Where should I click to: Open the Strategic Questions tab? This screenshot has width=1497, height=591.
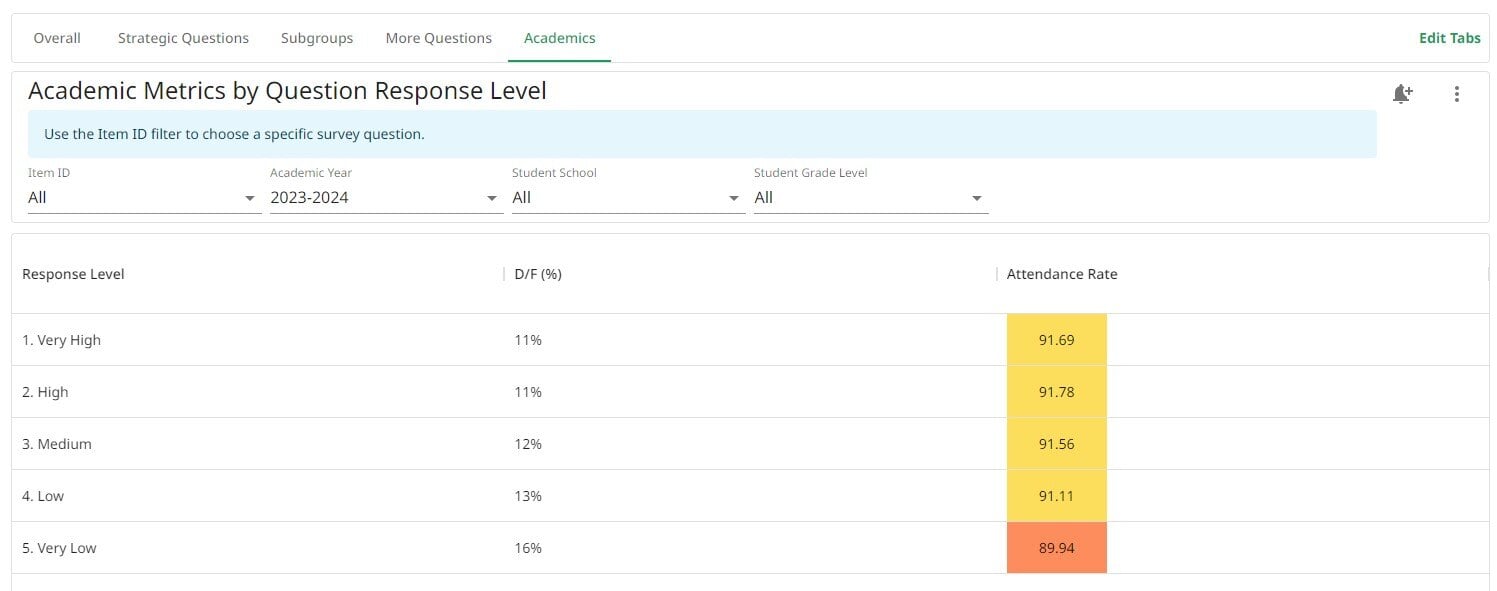tap(183, 38)
